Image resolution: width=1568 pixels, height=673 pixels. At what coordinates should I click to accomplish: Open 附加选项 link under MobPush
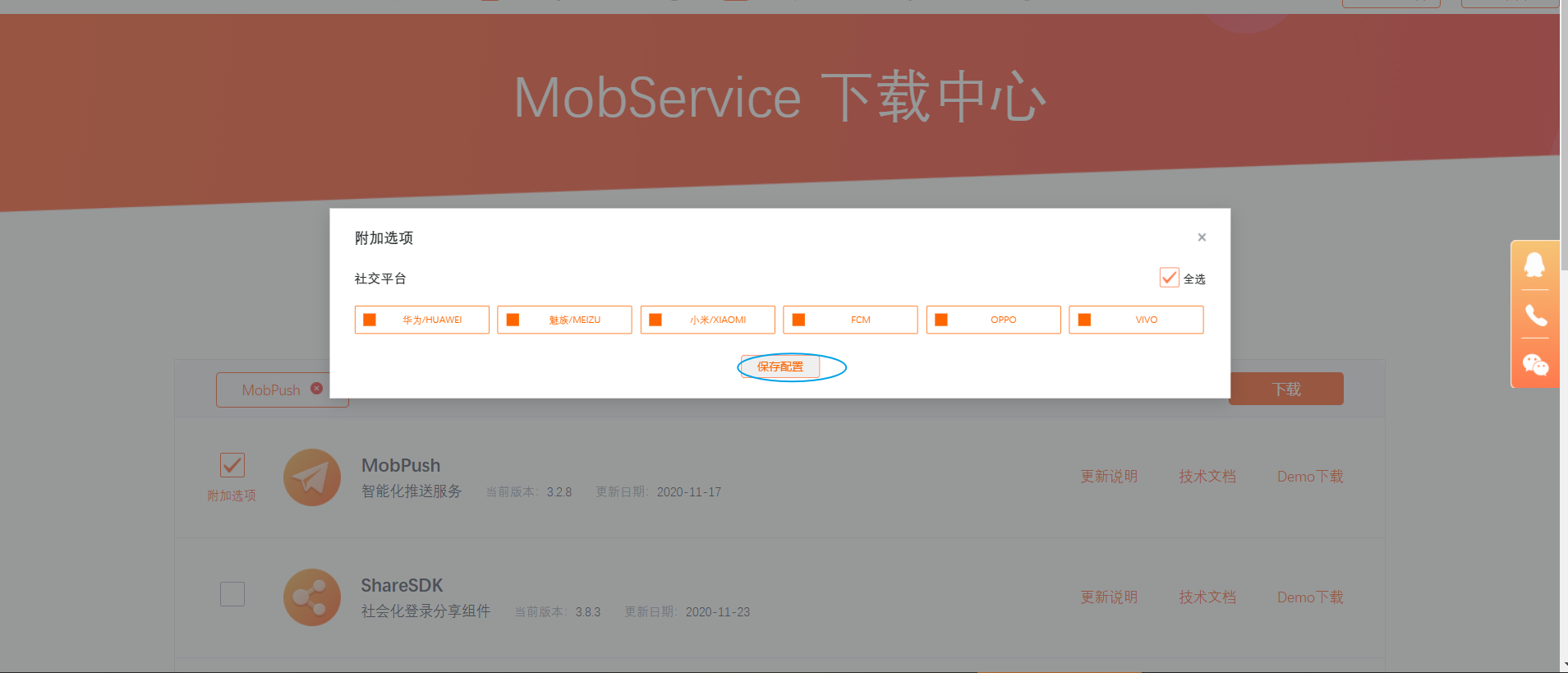(x=232, y=496)
